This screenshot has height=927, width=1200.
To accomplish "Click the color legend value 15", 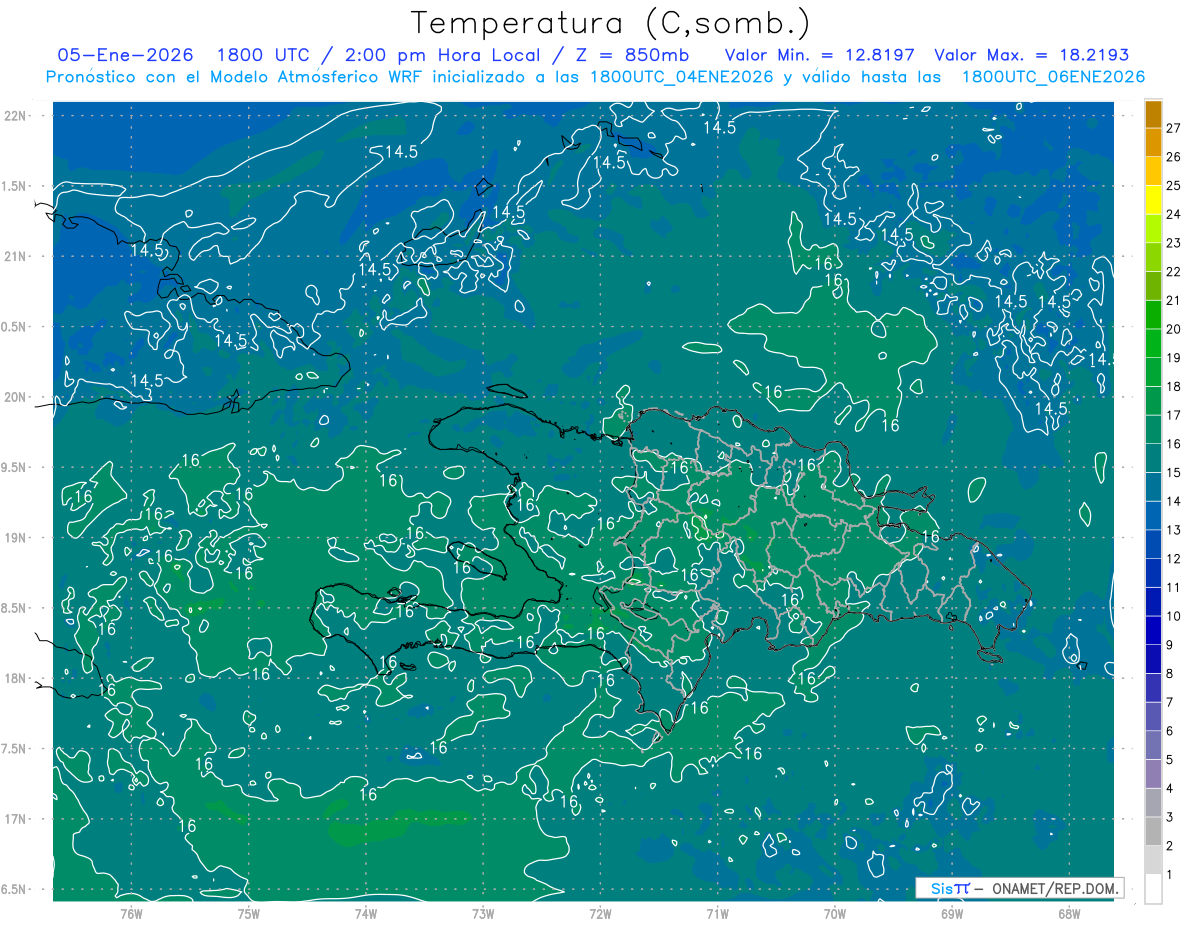I will pos(1174,473).
